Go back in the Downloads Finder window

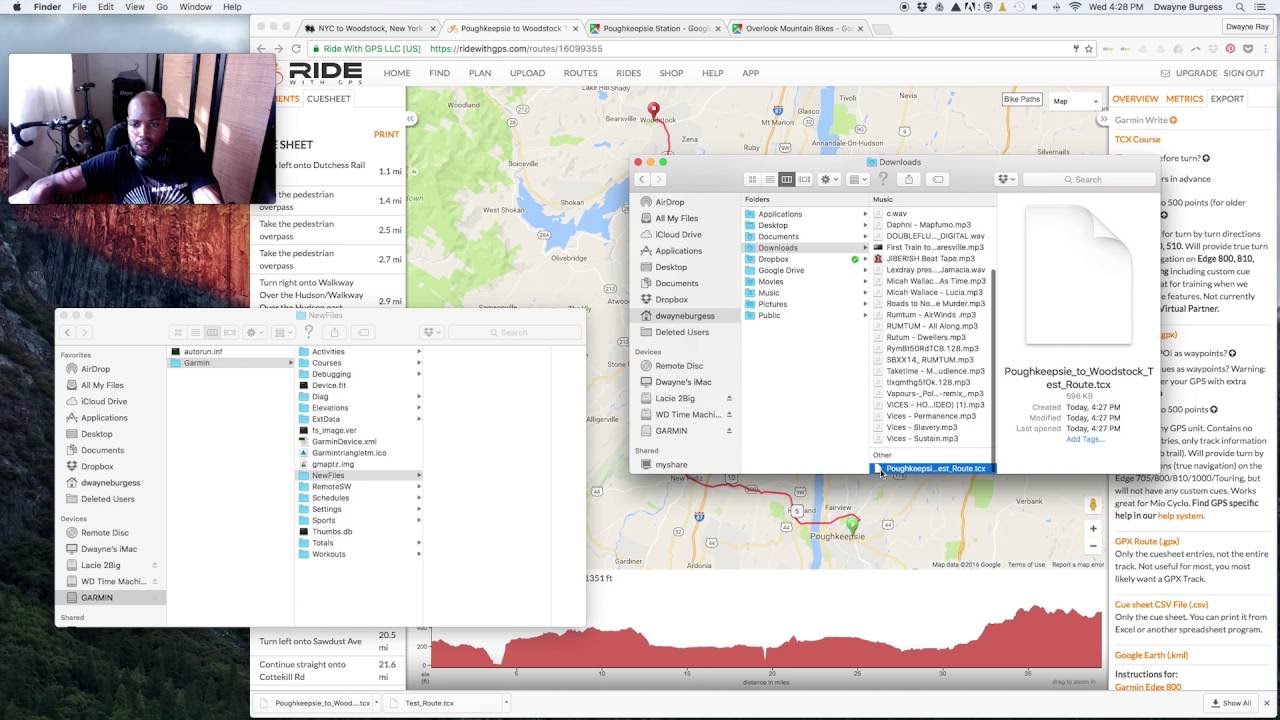point(642,179)
